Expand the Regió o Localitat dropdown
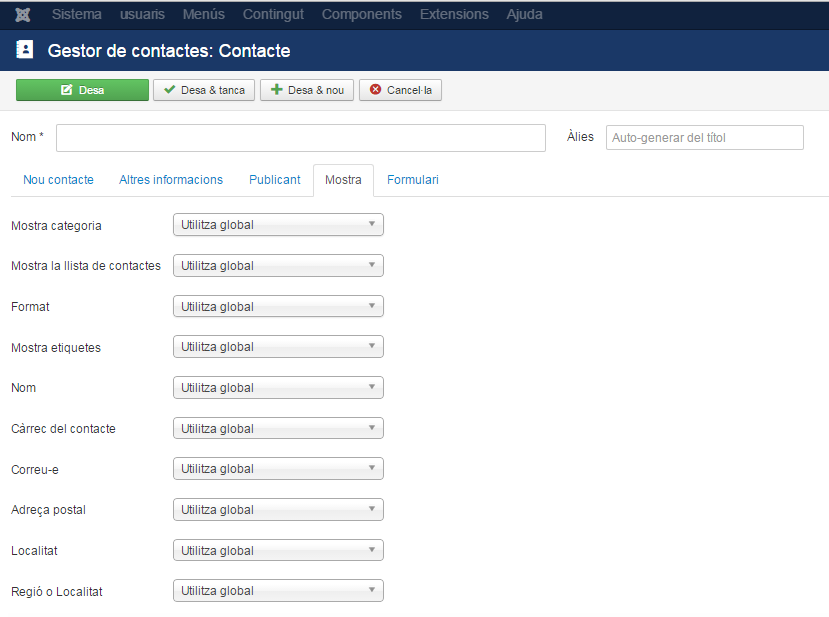The height and width of the screenshot is (617, 829). click(x=278, y=591)
